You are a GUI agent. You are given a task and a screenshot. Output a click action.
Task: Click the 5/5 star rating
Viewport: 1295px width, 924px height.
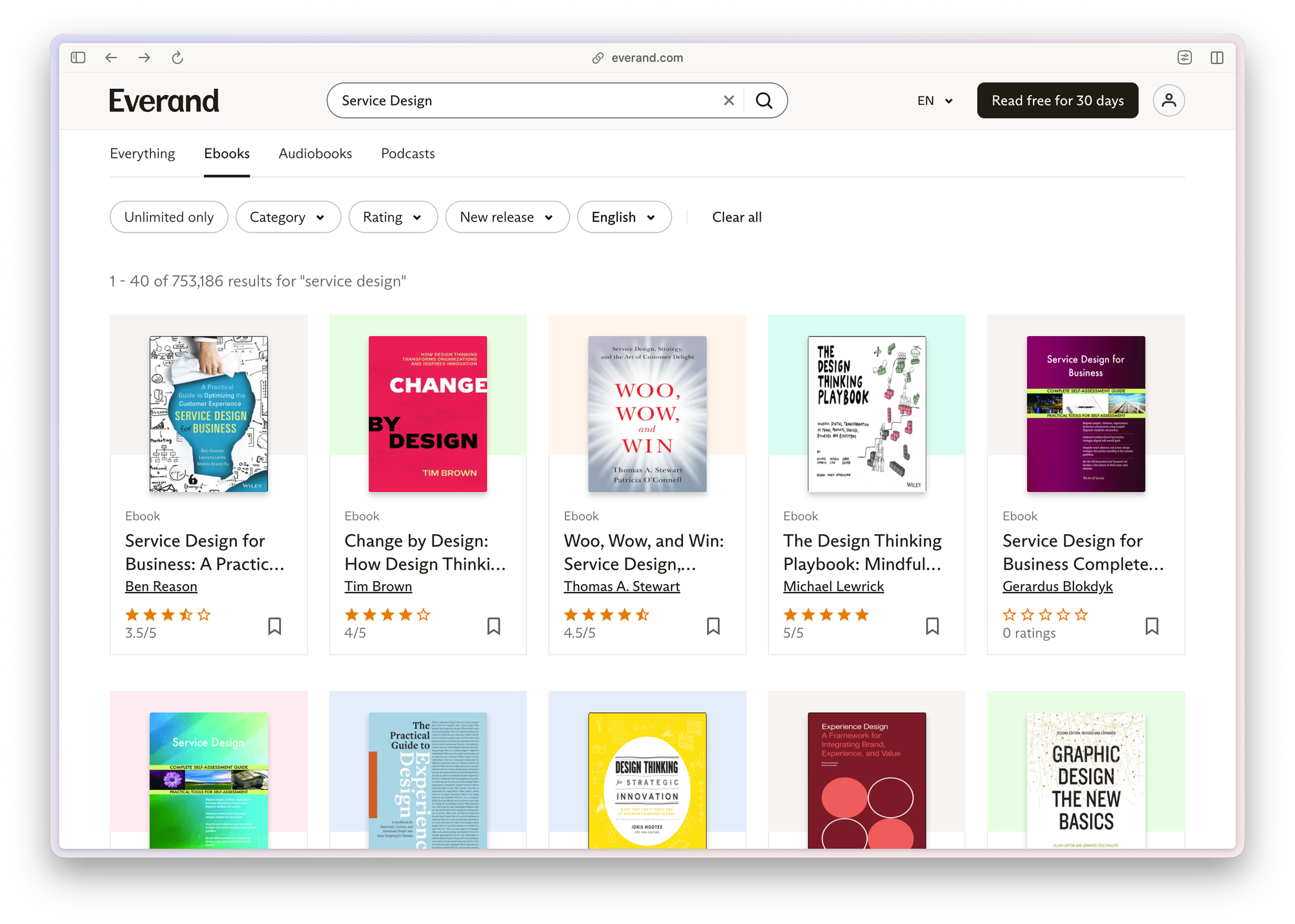click(826, 614)
